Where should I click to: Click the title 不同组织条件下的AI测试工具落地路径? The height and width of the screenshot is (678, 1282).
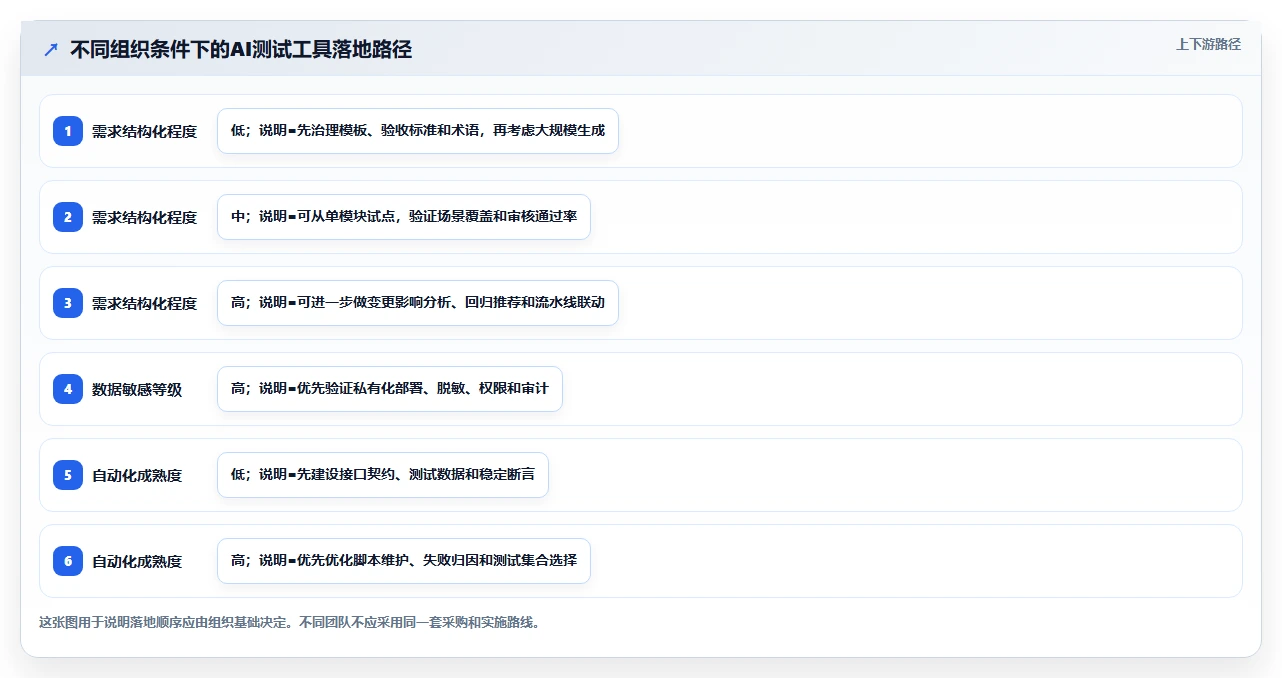pos(241,49)
